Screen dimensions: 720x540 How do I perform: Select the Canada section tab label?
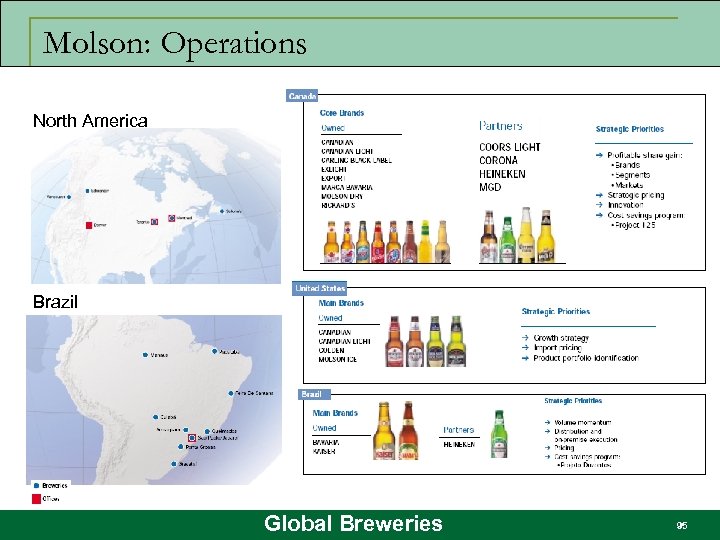pos(302,96)
